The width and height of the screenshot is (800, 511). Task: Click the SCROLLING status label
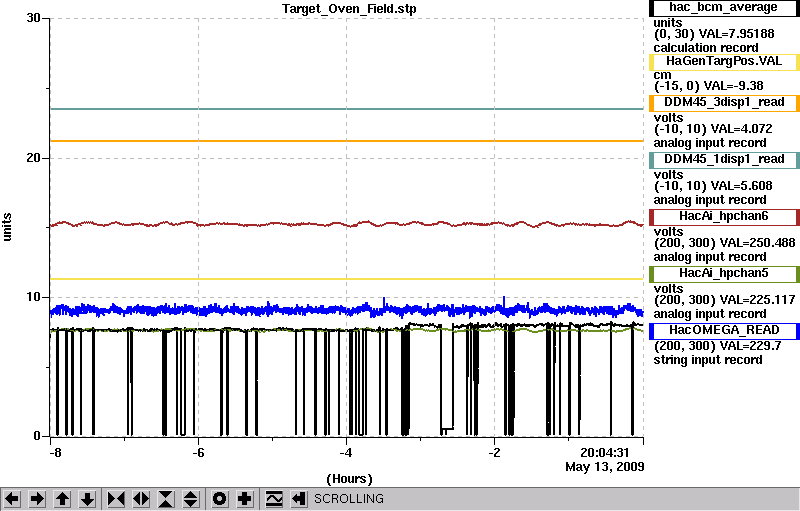pos(348,499)
